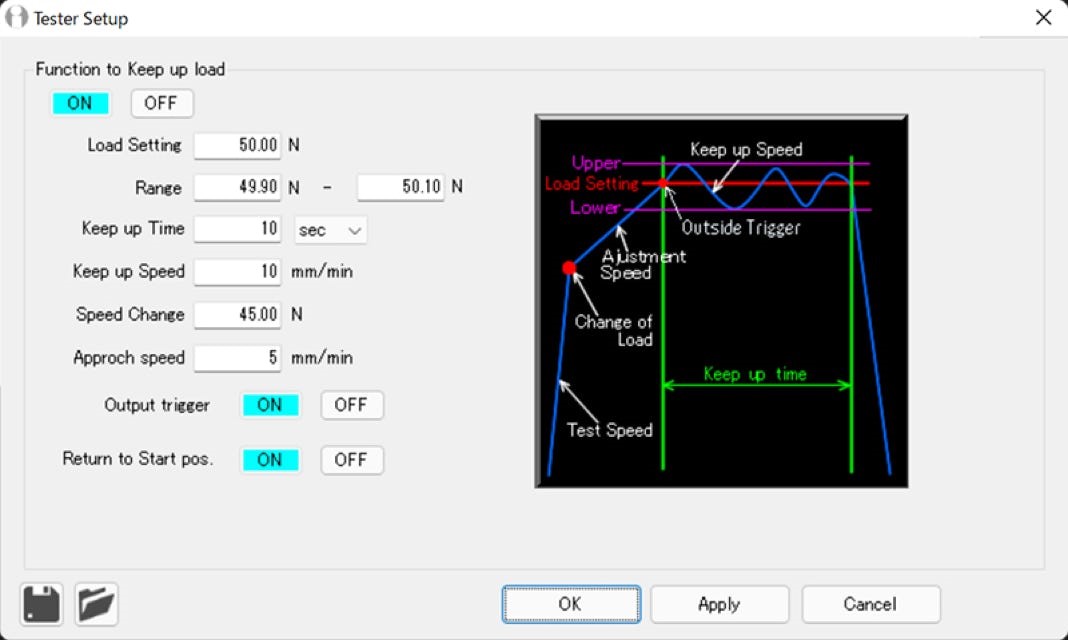1068x640 pixels.
Task: Click the Tester Setup title bar icon
Action: pyautogui.click(x=17, y=18)
